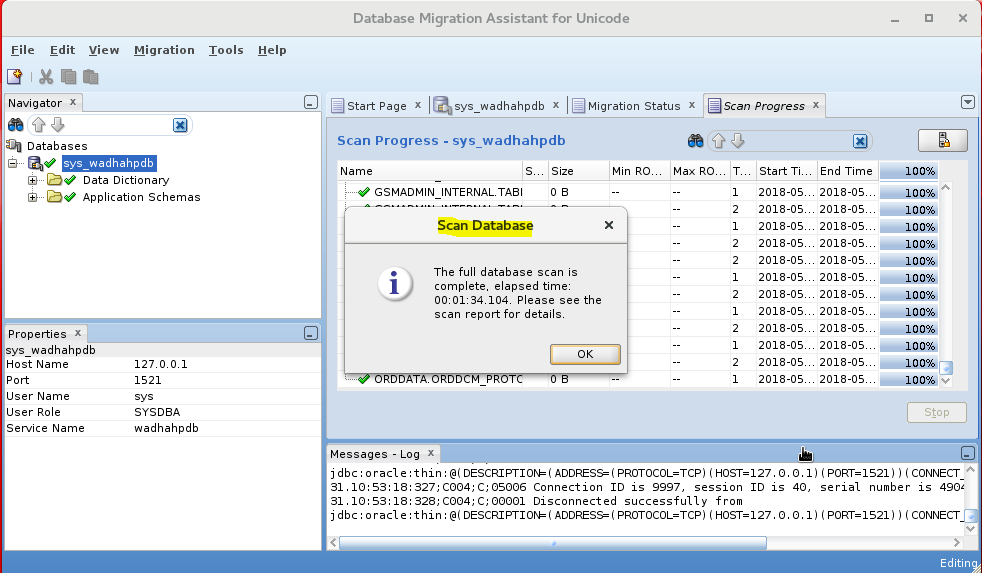Image resolution: width=982 pixels, height=573 pixels.
Task: Click the End Time column header
Action: pyautogui.click(x=847, y=171)
